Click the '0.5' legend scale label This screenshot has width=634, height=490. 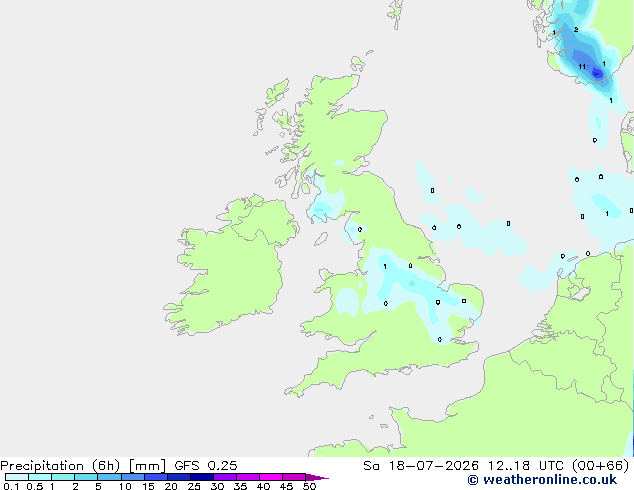(34, 486)
